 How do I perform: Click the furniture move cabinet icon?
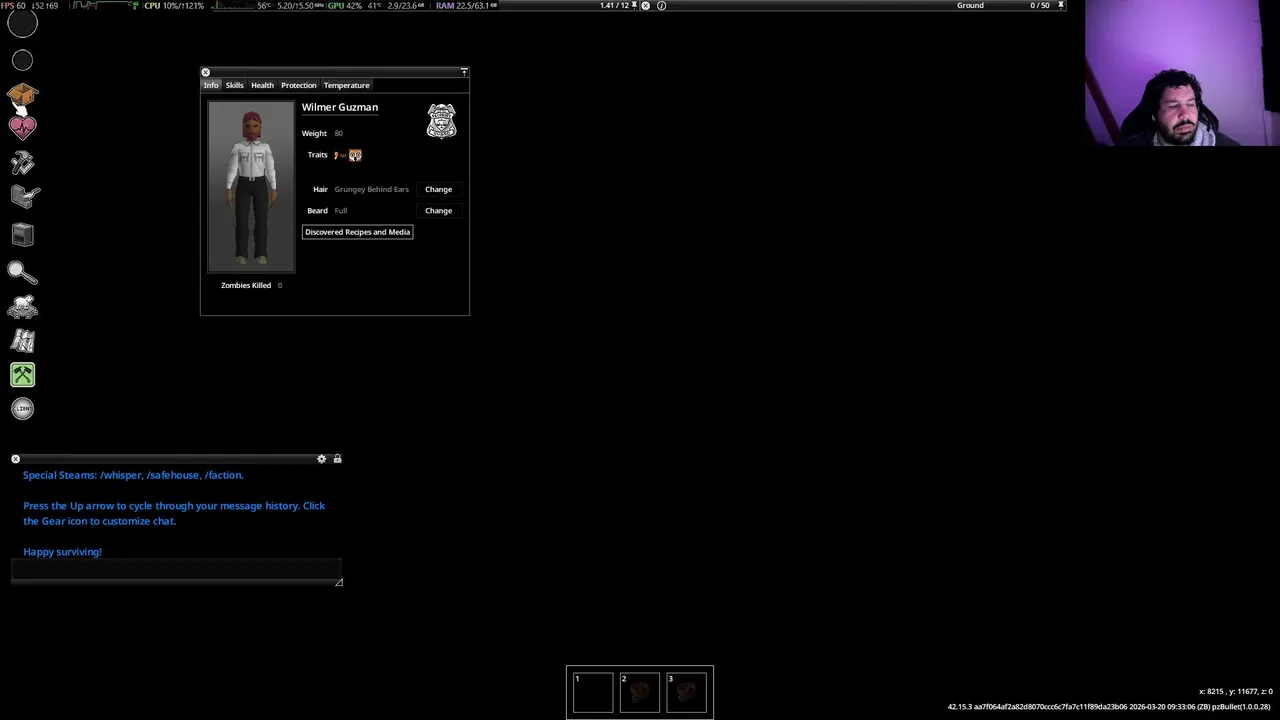[23, 234]
